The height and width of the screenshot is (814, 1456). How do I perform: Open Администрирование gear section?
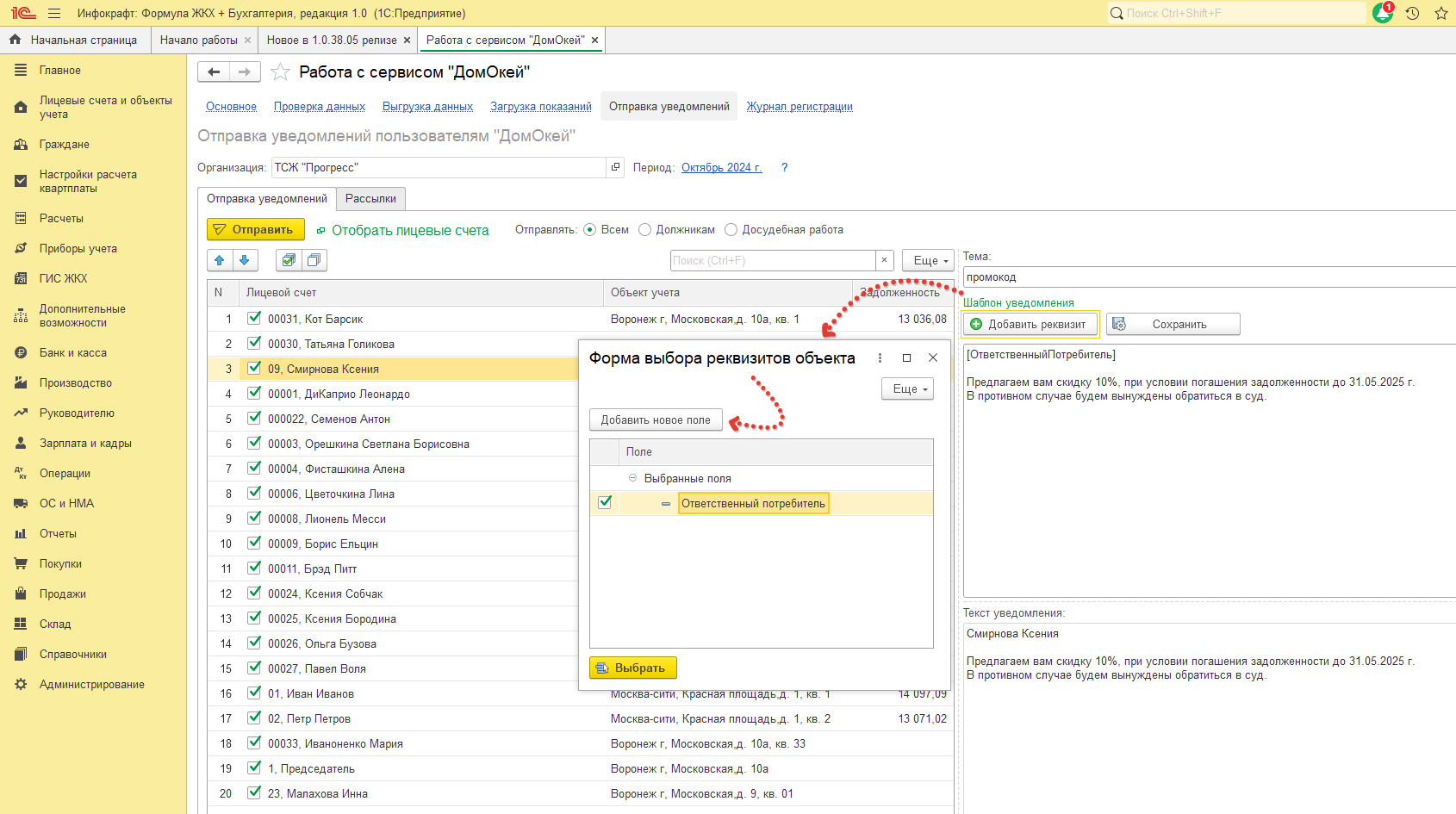pos(93,685)
